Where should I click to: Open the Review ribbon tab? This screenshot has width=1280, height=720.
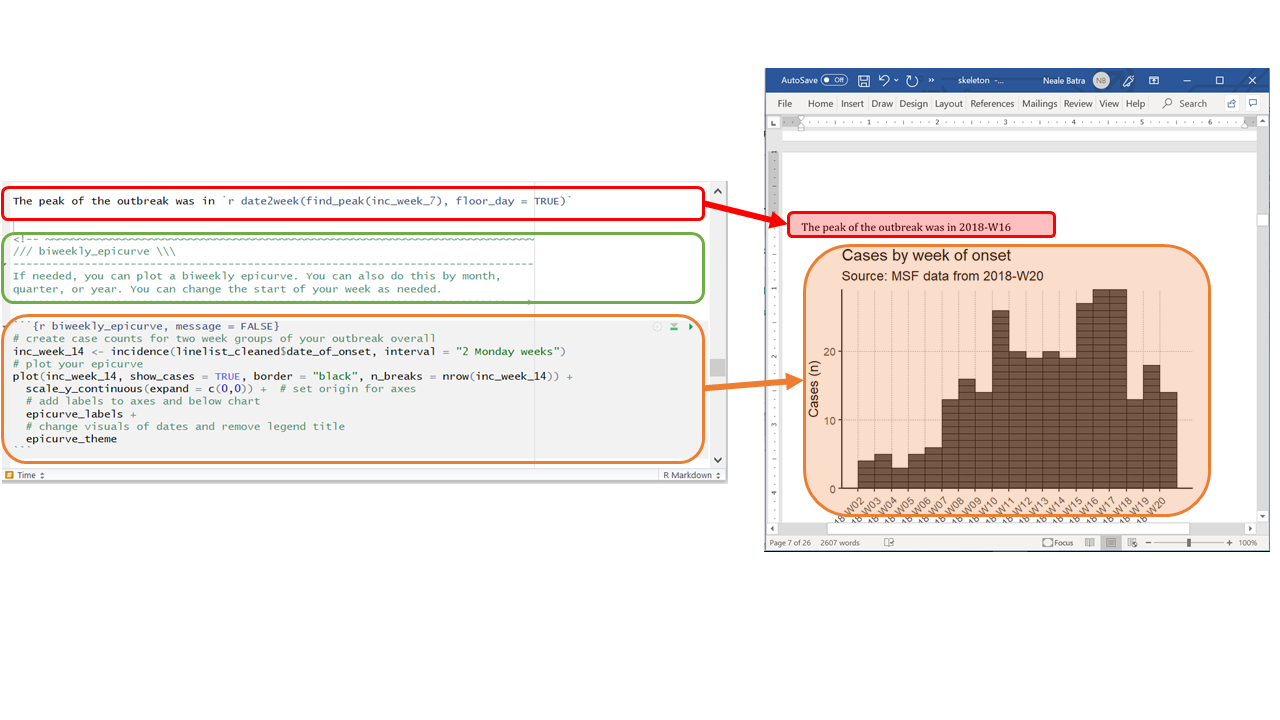coord(1078,103)
